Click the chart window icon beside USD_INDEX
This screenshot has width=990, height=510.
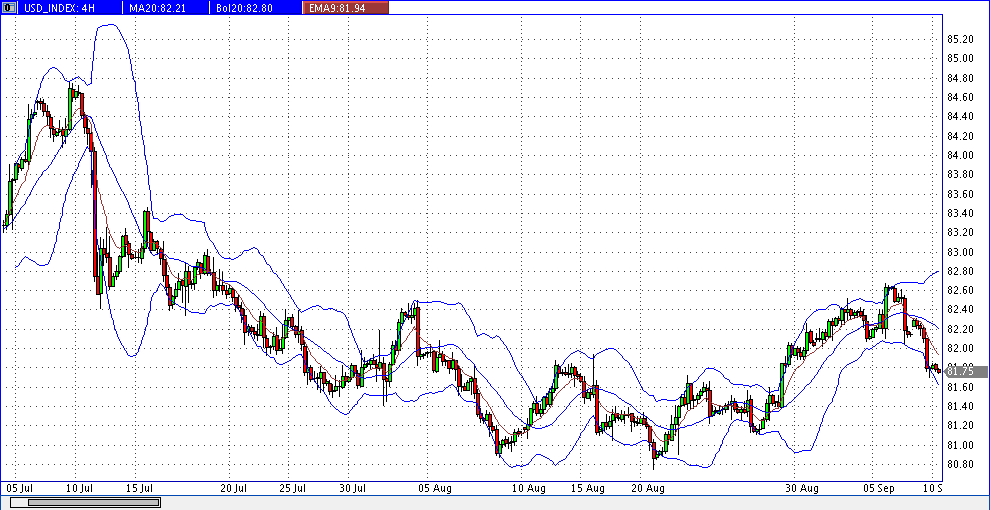pos(9,8)
